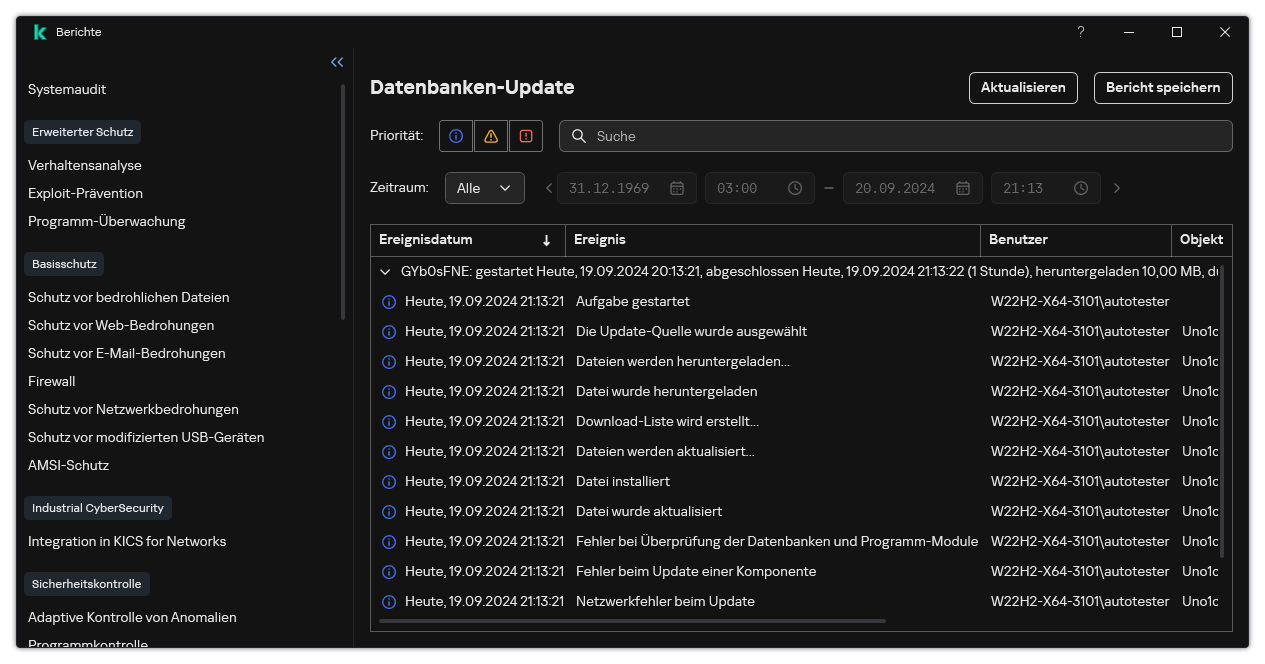Click the horizontal scrollbar under the event table
The width and height of the screenshot is (1265, 664).
pos(632,621)
